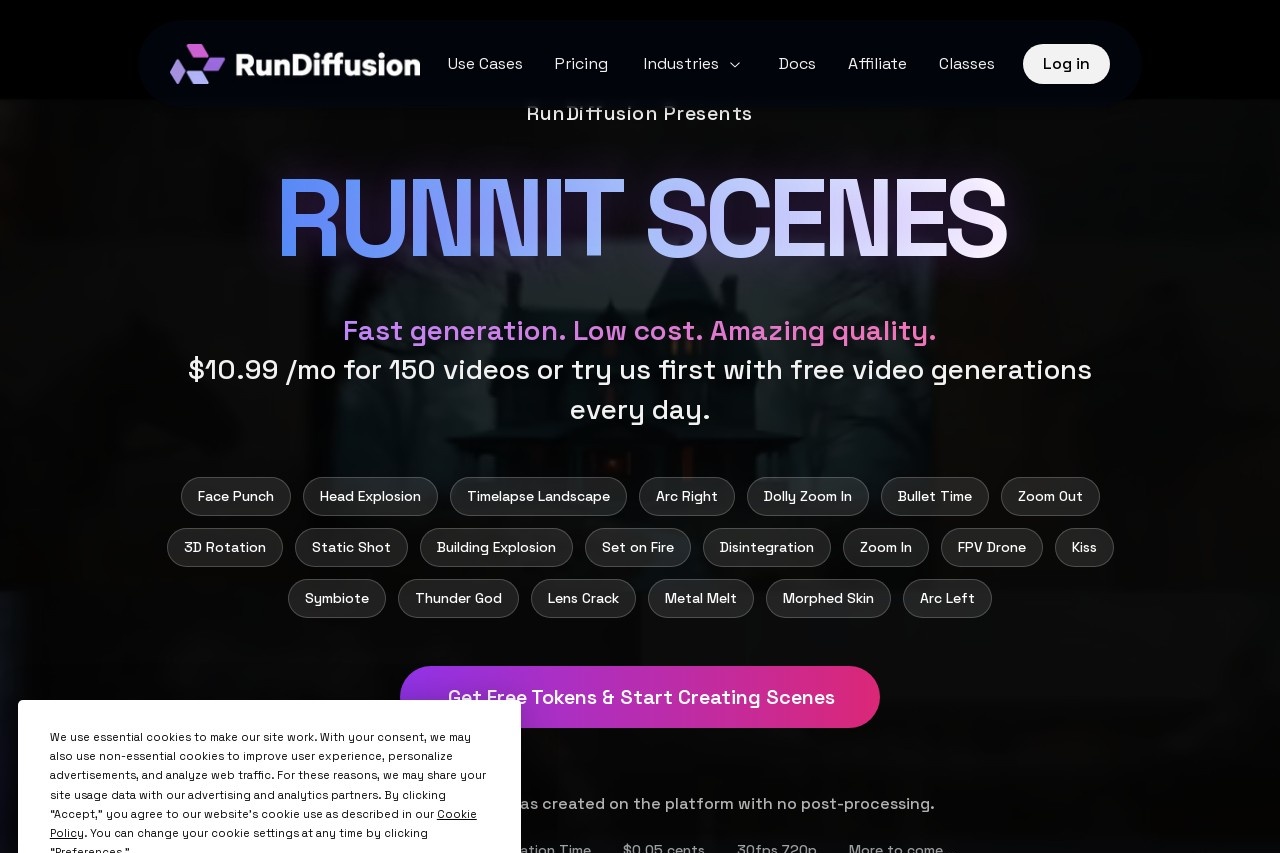The width and height of the screenshot is (1280, 853).
Task: Pick the Kiss tag
Action: coord(1084,547)
